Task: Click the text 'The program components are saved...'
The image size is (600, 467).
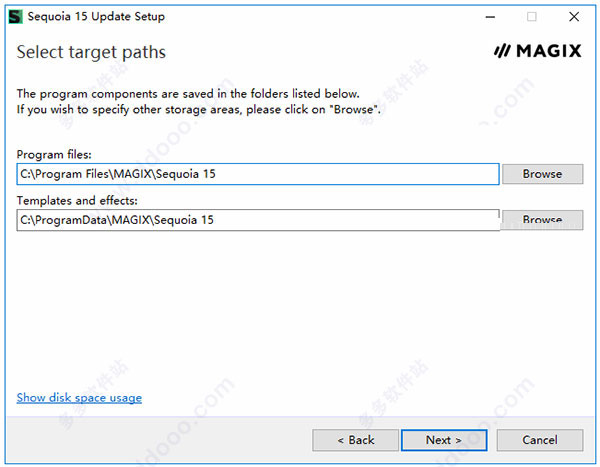Action: [x=188, y=94]
